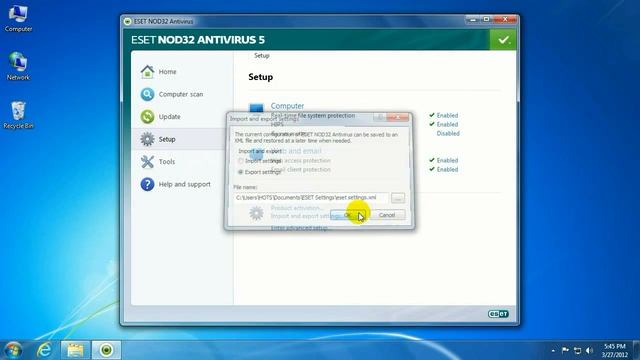Image resolution: width=640 pixels, height=360 pixels.
Task: Show hidden tray icons arrow
Action: [x=553, y=350]
